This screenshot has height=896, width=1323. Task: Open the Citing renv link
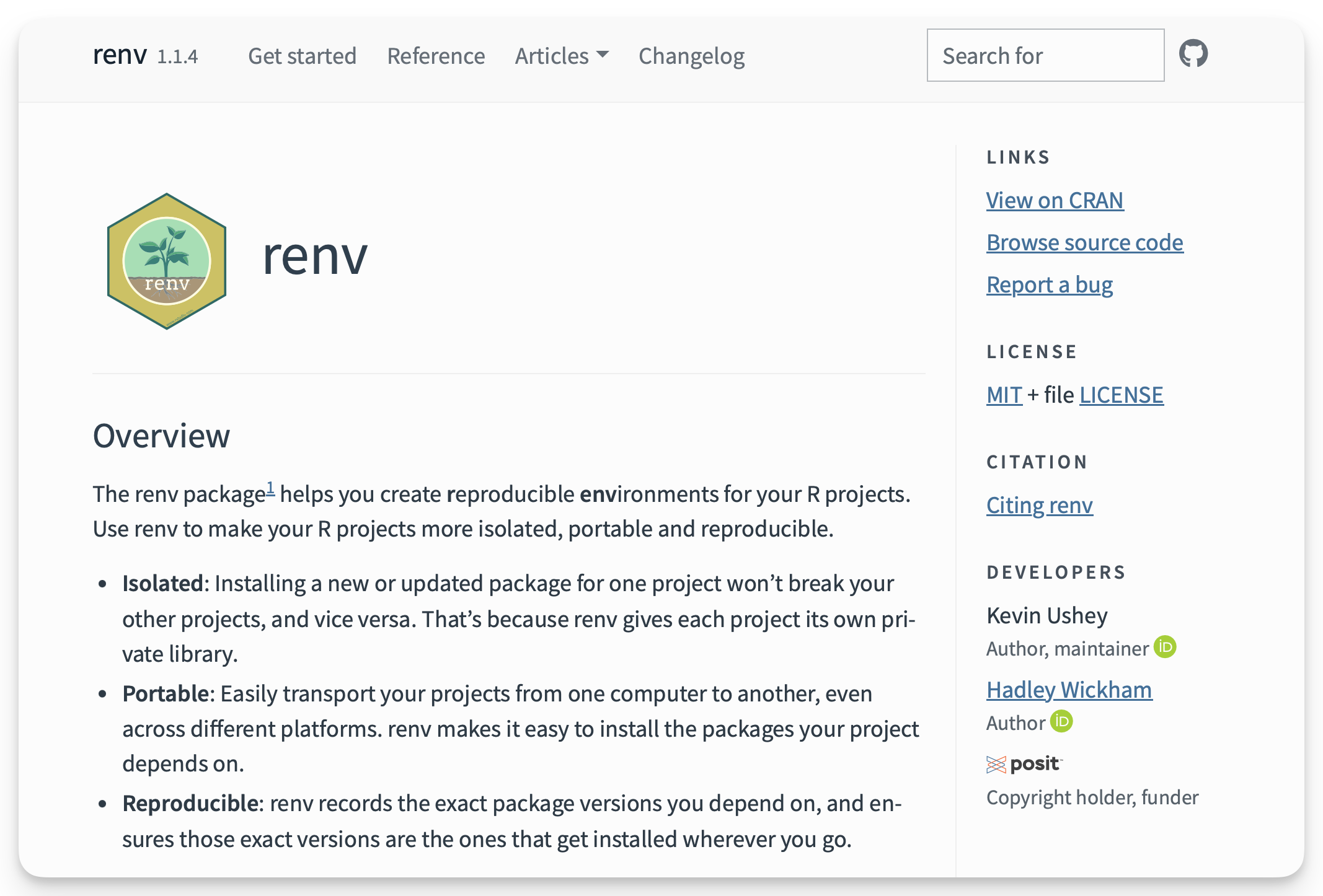tap(1039, 505)
